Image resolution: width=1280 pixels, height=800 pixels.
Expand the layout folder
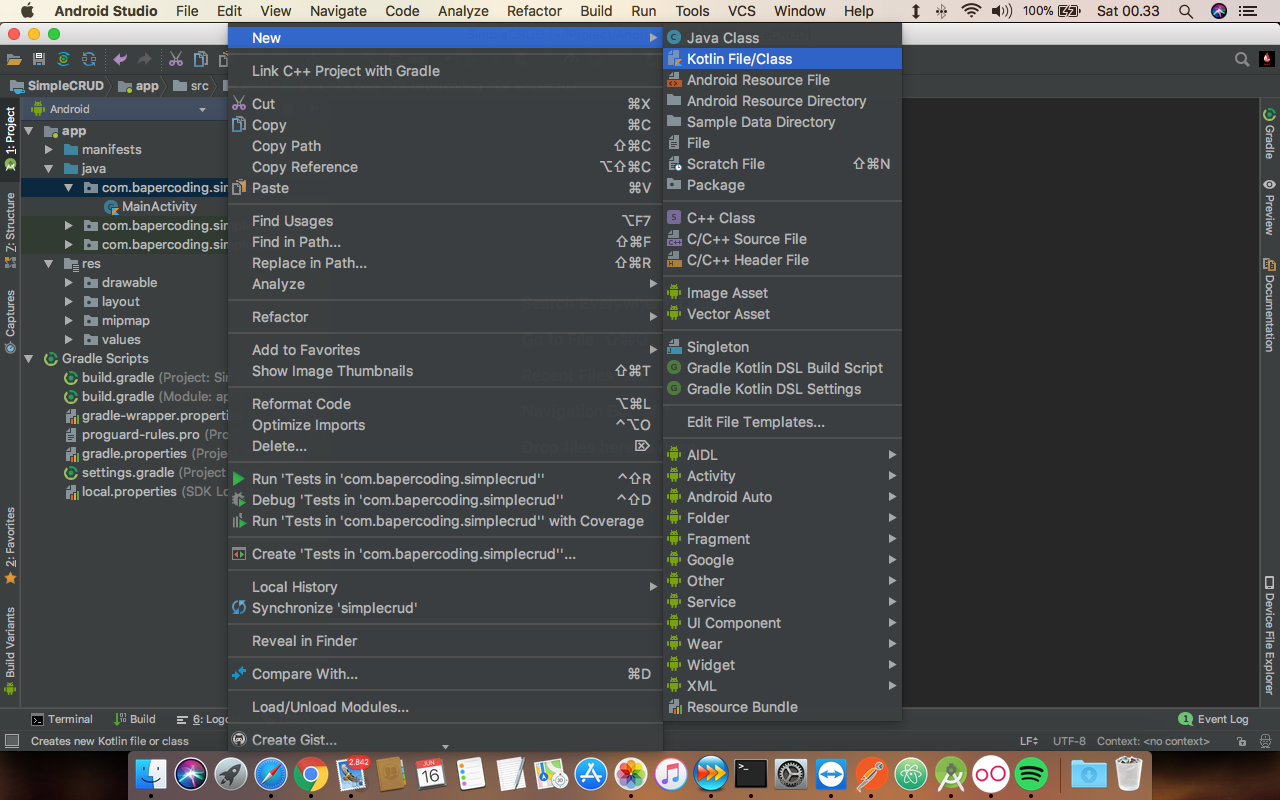click(x=68, y=302)
